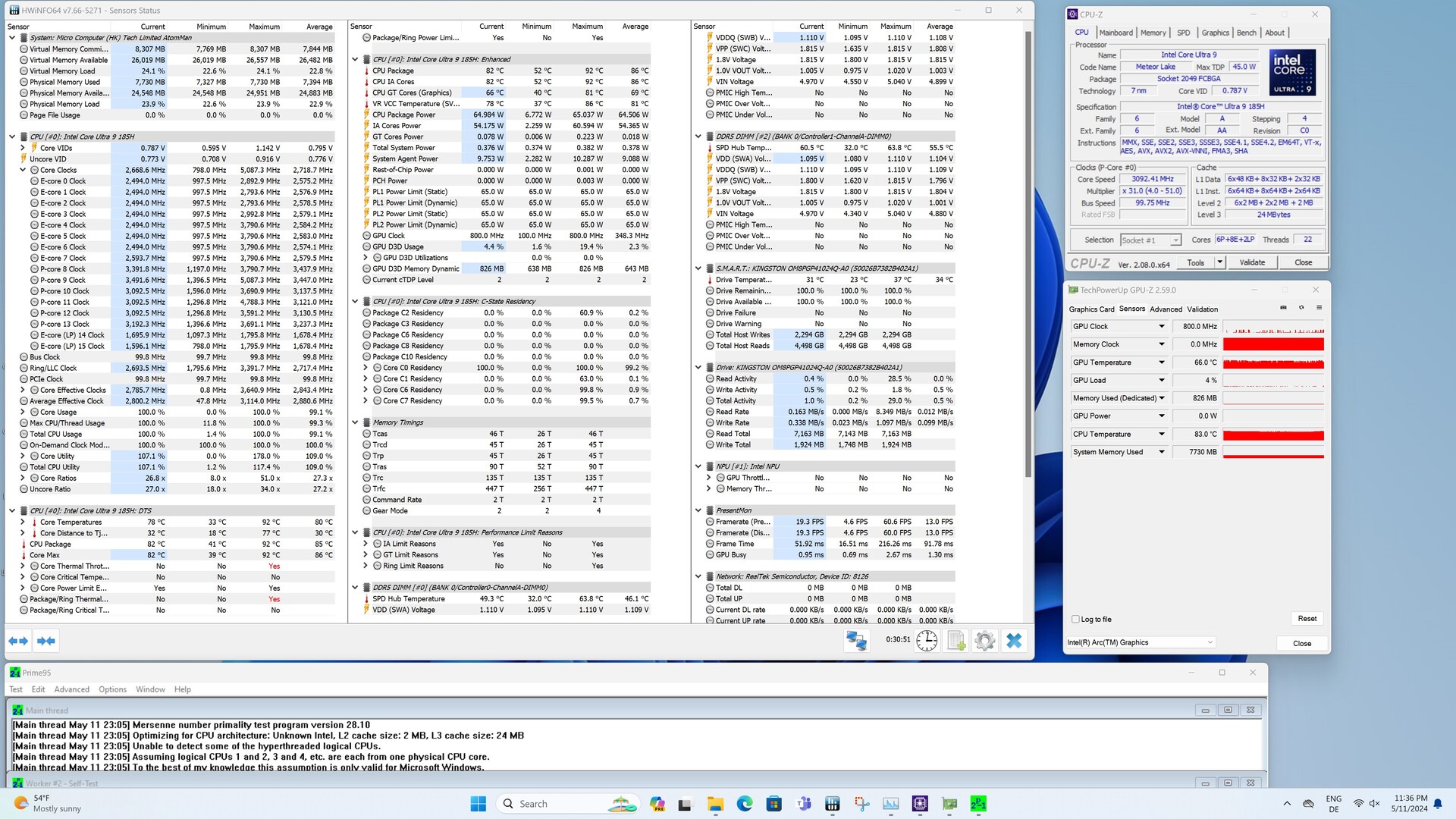Screen dimensions: 1456x819
Task: Open HWiNFO sensor settings gear icon
Action: tap(984, 641)
